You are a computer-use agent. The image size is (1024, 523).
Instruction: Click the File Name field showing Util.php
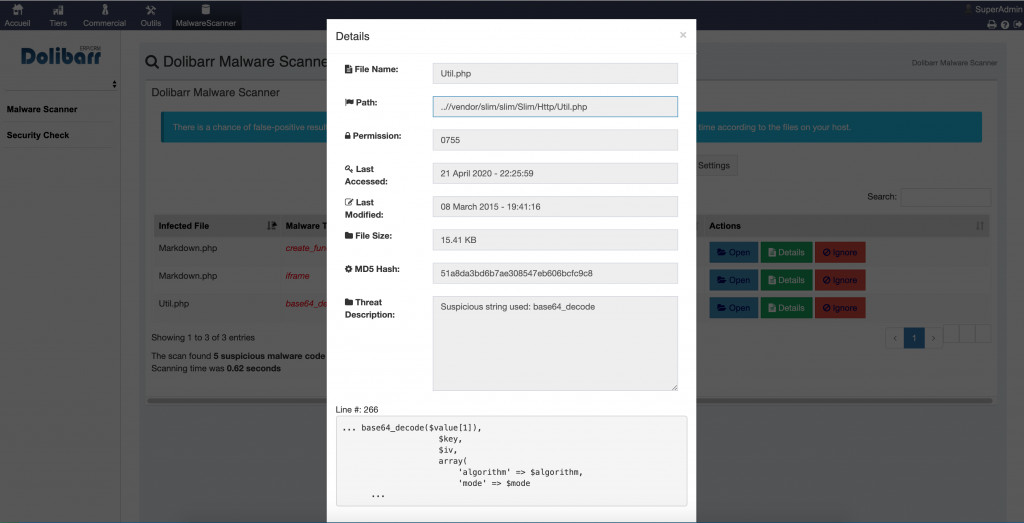click(x=555, y=73)
